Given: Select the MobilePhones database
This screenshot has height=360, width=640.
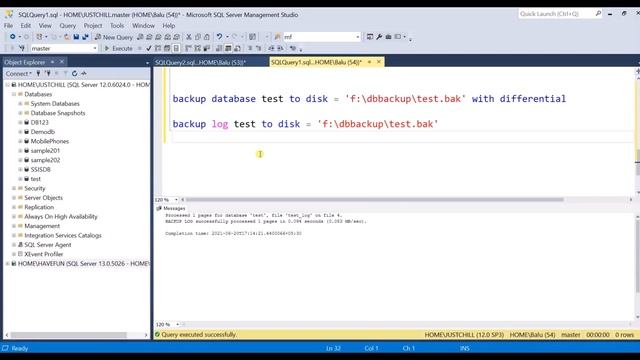Looking at the screenshot, I should click(50, 141).
